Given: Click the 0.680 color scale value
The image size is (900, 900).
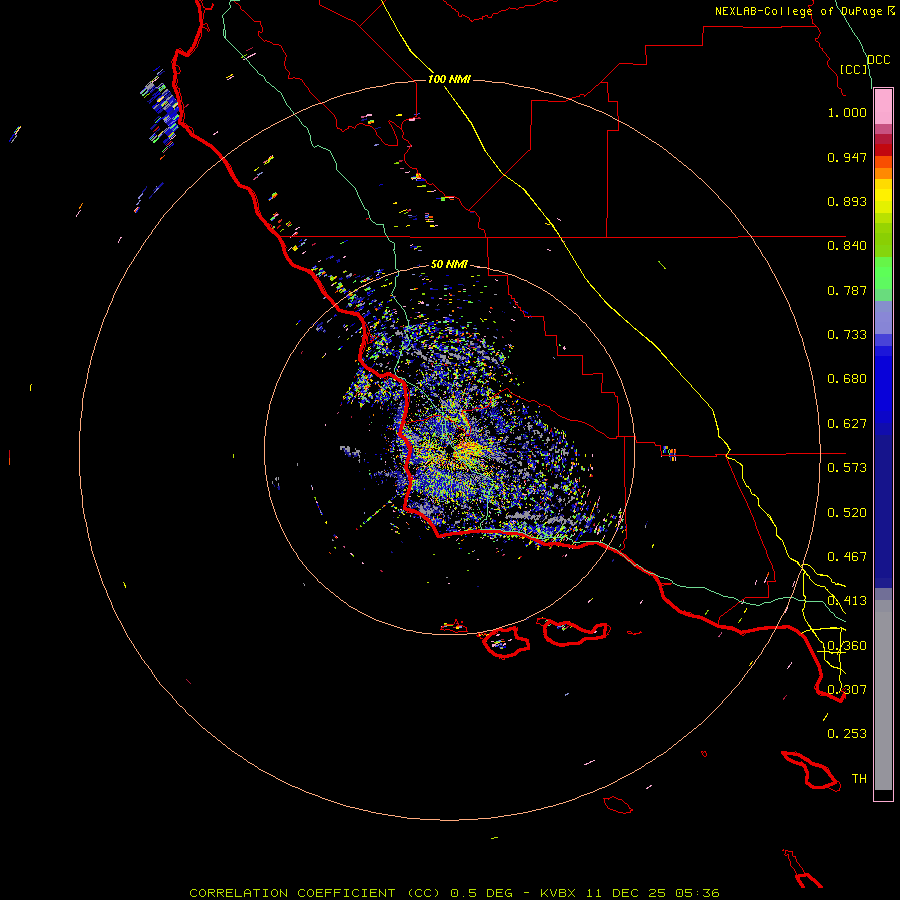Looking at the screenshot, I should tap(847, 379).
